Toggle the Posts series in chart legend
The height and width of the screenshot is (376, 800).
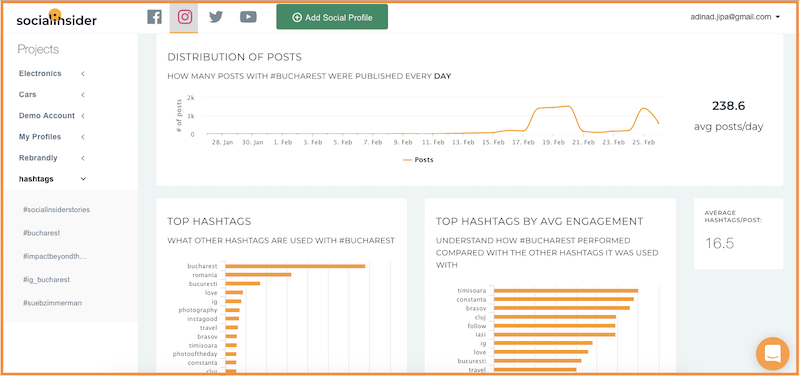coord(418,160)
